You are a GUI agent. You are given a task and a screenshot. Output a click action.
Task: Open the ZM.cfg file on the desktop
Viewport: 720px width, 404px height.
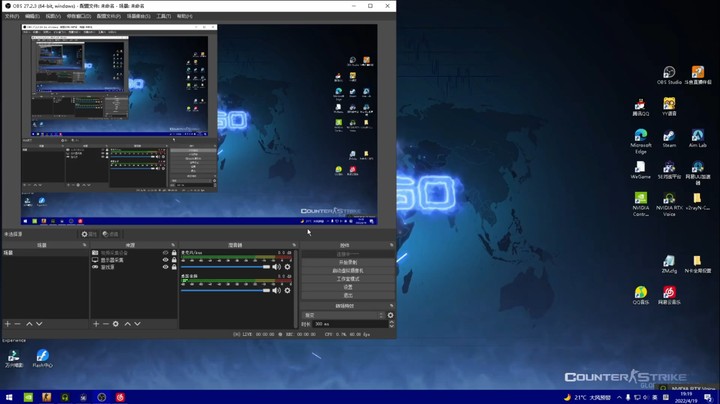click(669, 264)
